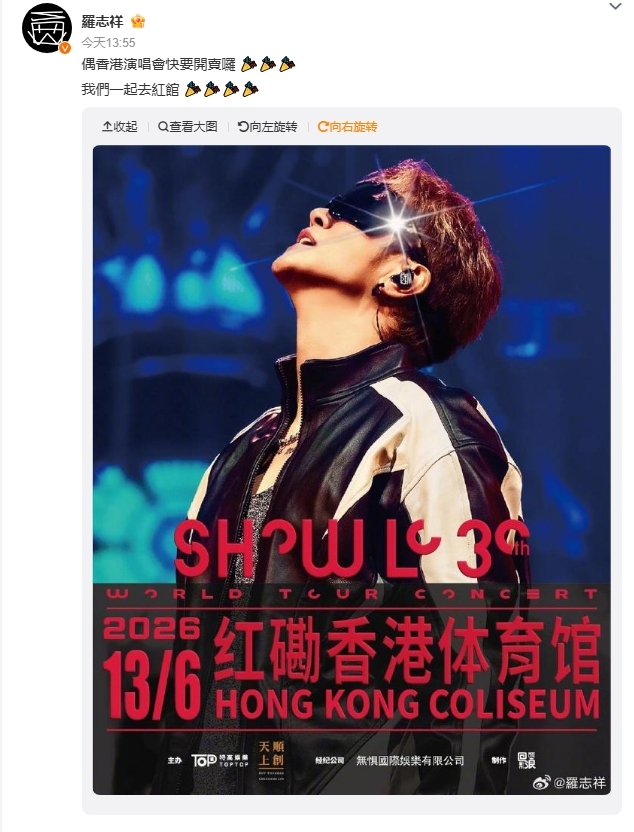Image resolution: width=634 pixels, height=832 pixels.
Task: Click the crown member icon beside username
Action: coord(138,22)
